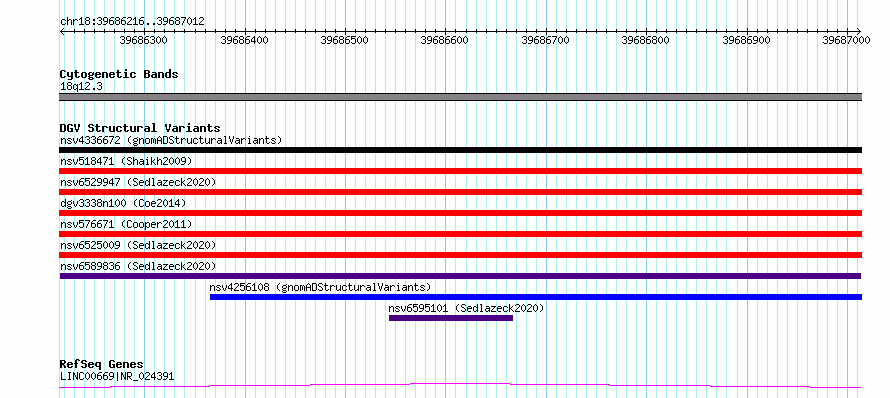Click the blue nsv4256108 variant bar
The width and height of the screenshot is (890, 398).
click(536, 297)
